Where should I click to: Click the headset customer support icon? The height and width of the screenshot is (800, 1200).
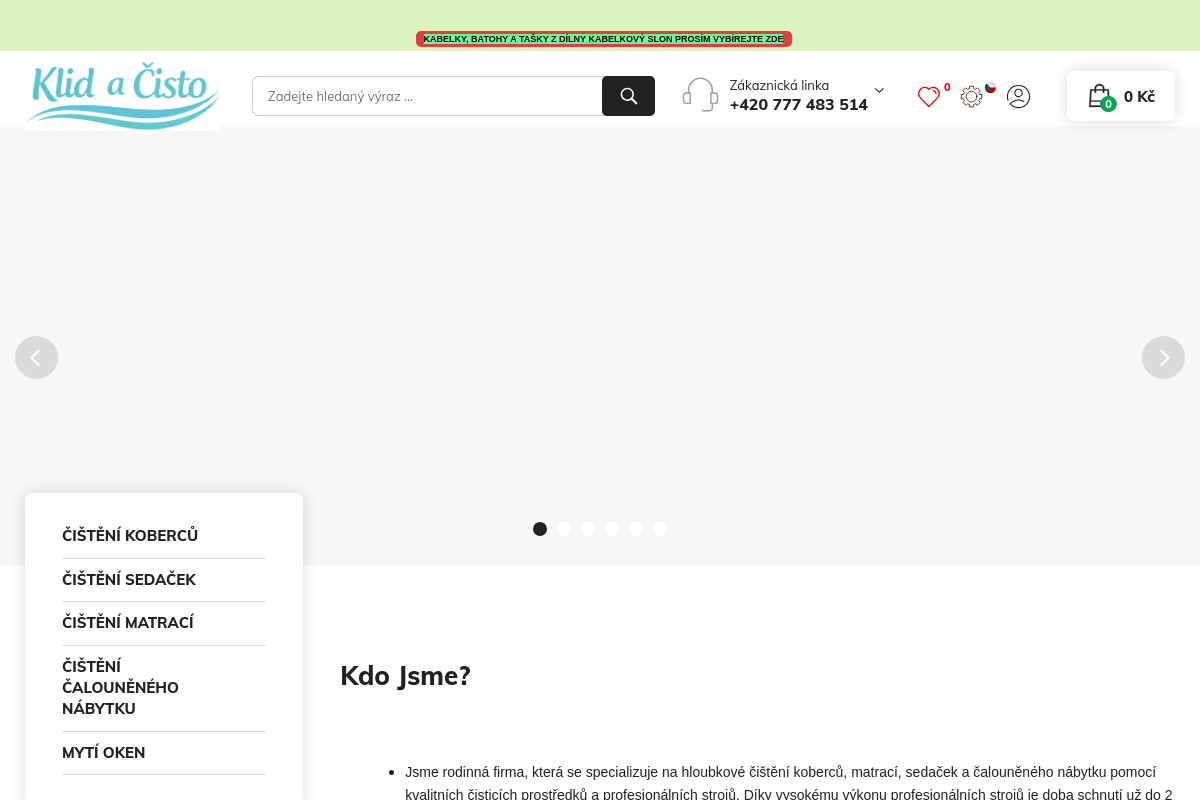700,94
